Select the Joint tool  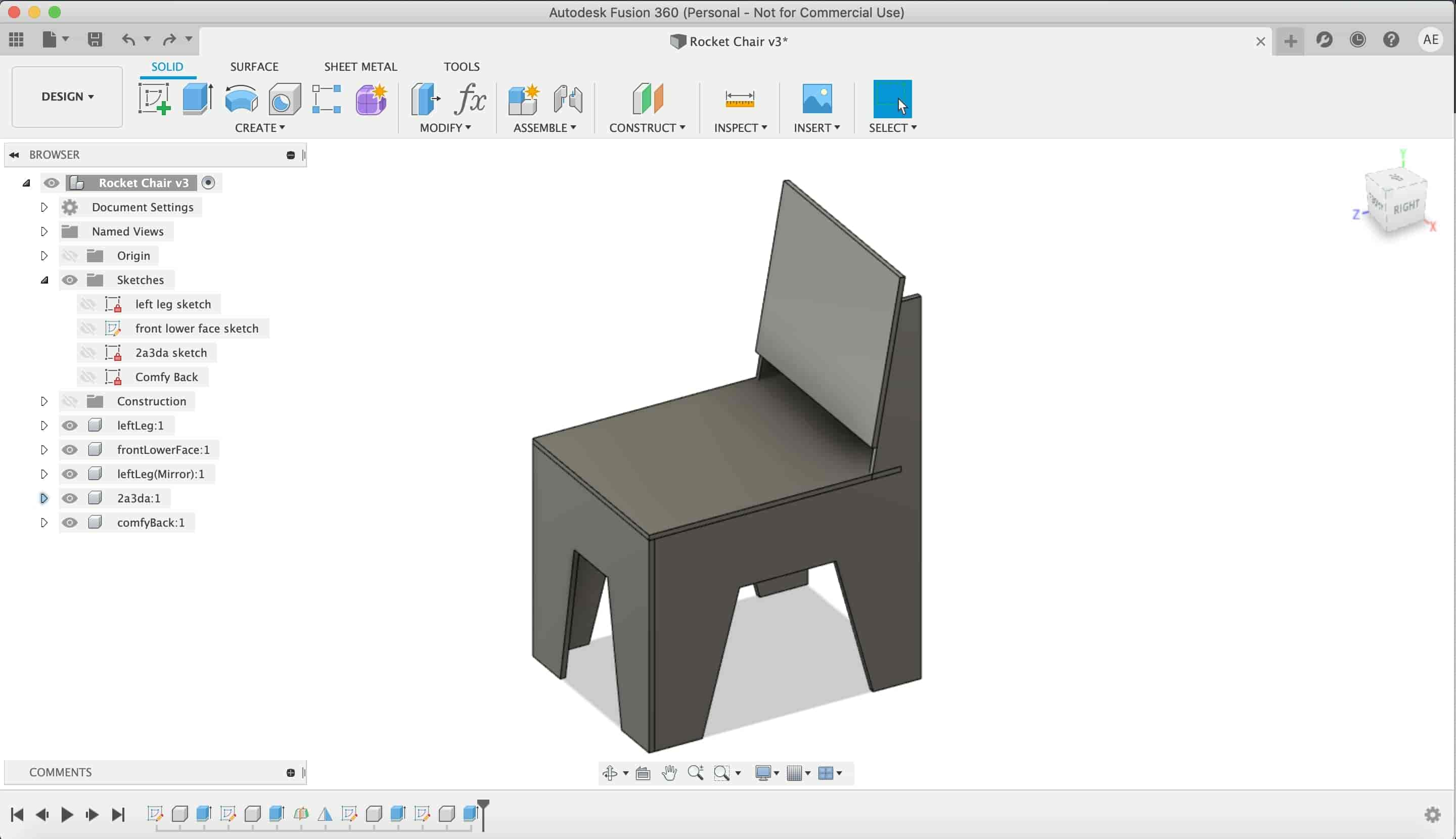568,99
